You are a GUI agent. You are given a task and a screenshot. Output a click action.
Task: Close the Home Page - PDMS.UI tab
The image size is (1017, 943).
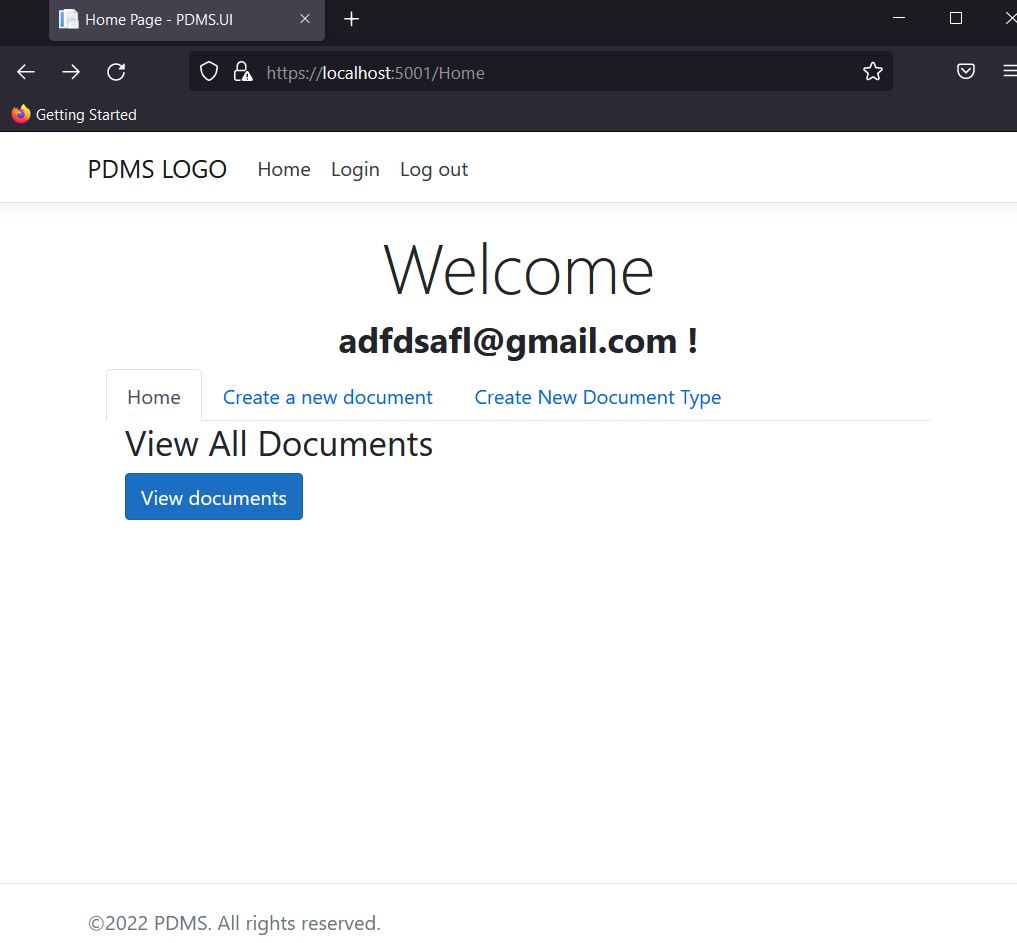click(x=305, y=19)
